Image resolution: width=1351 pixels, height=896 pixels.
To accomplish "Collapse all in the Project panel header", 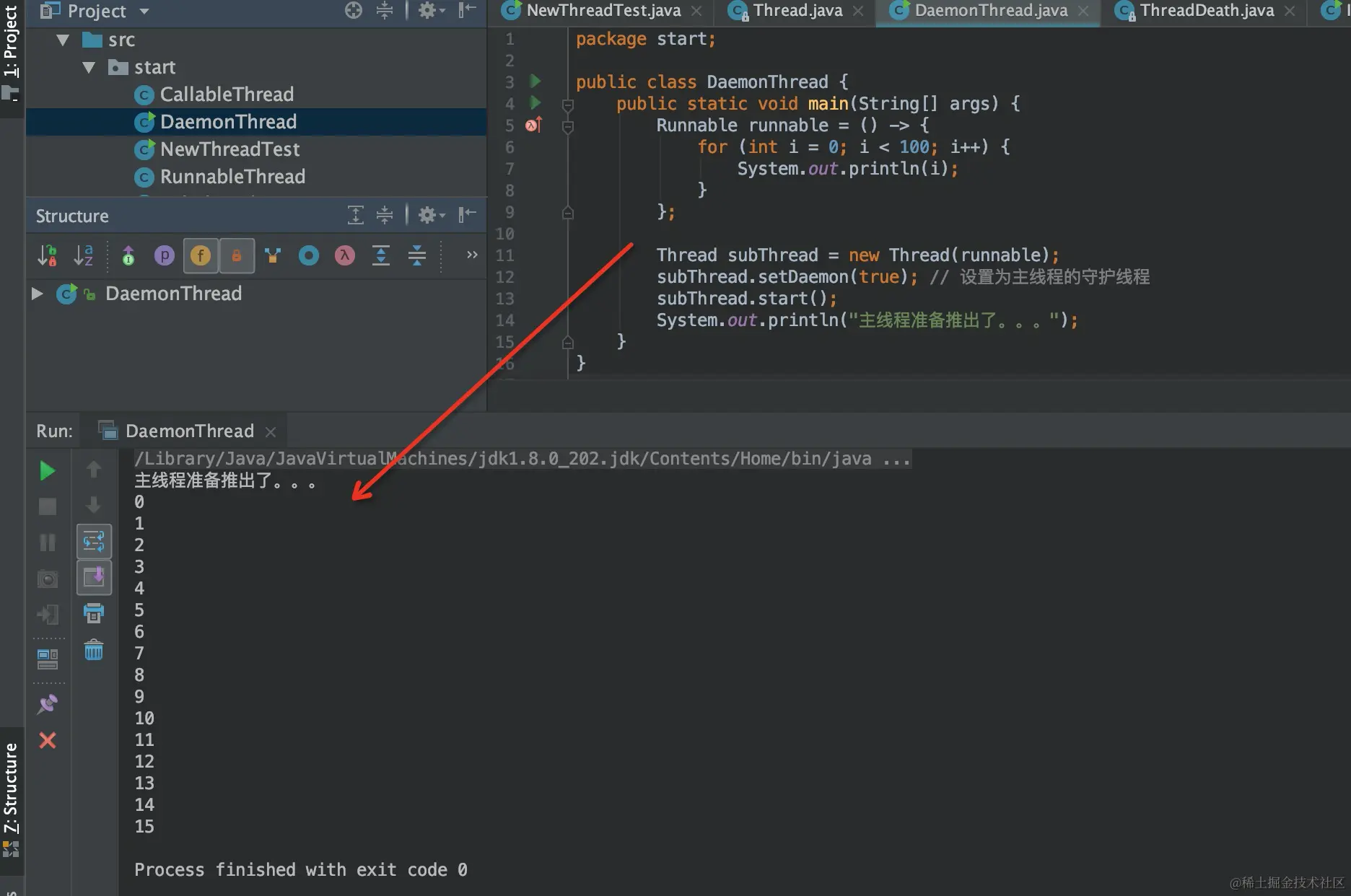I will coord(385,10).
